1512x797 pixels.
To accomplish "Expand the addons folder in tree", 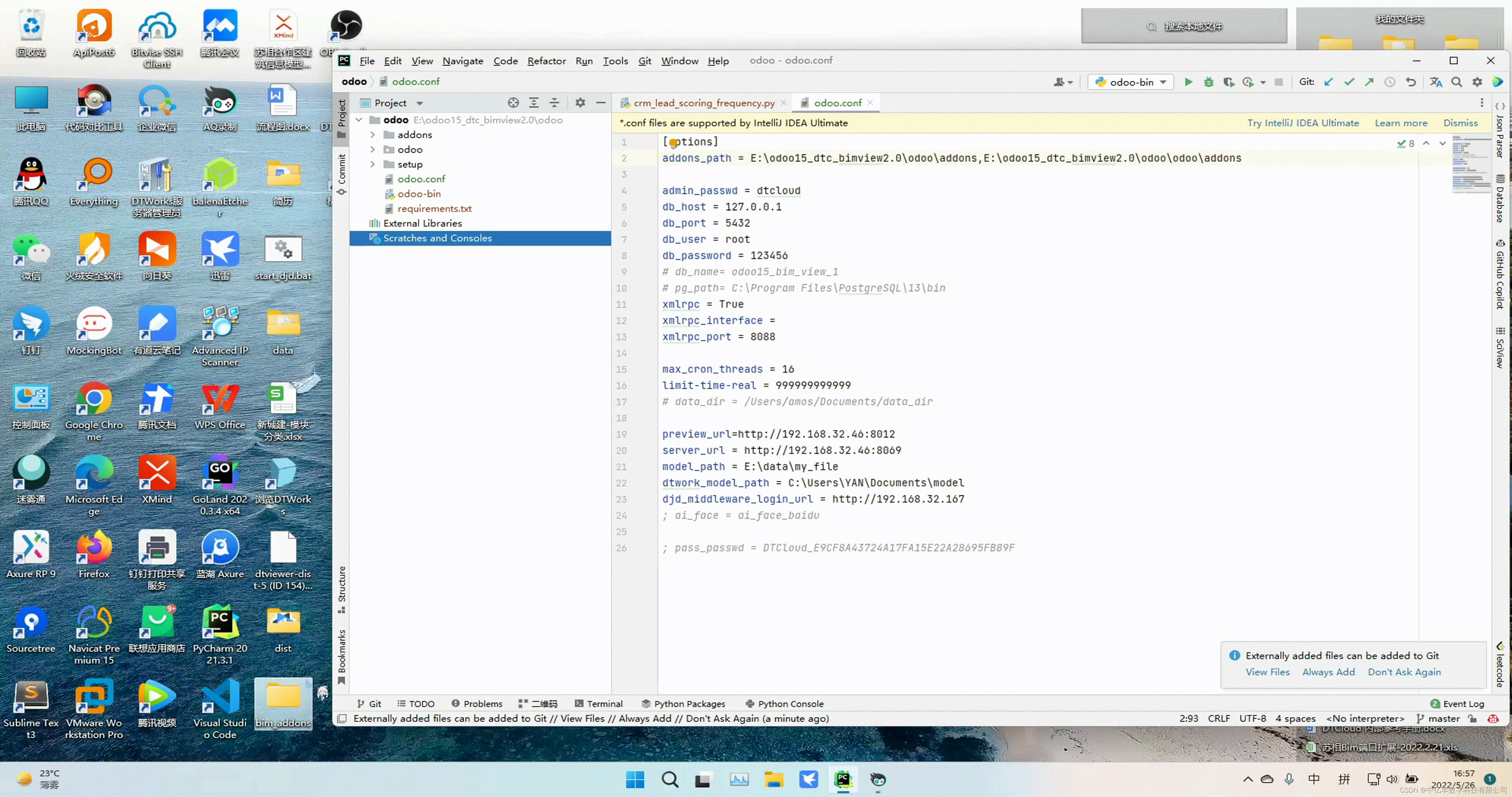I will click(372, 135).
